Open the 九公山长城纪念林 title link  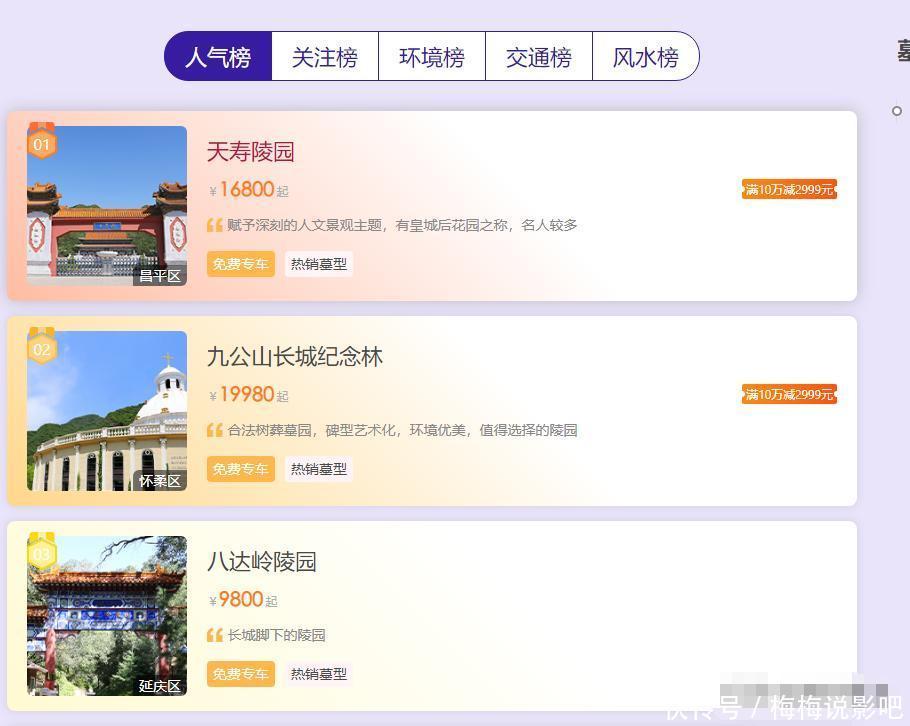click(295, 357)
